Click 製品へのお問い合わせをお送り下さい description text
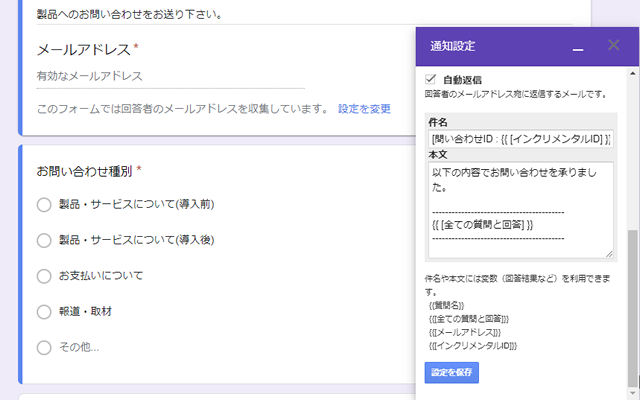640x400 pixels. click(130, 14)
